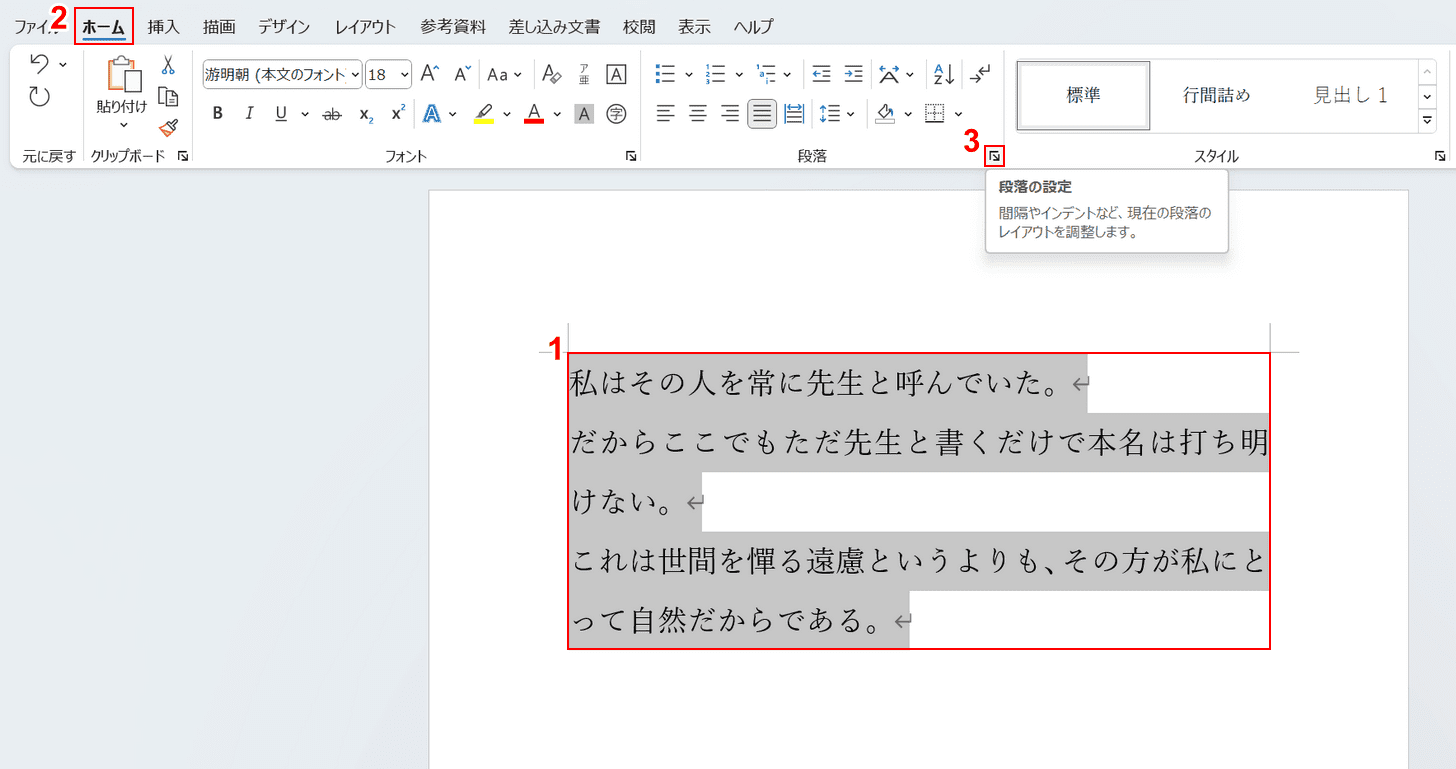The height and width of the screenshot is (769, 1456).
Task: Apply yellow text highlight color
Action: coord(484,114)
